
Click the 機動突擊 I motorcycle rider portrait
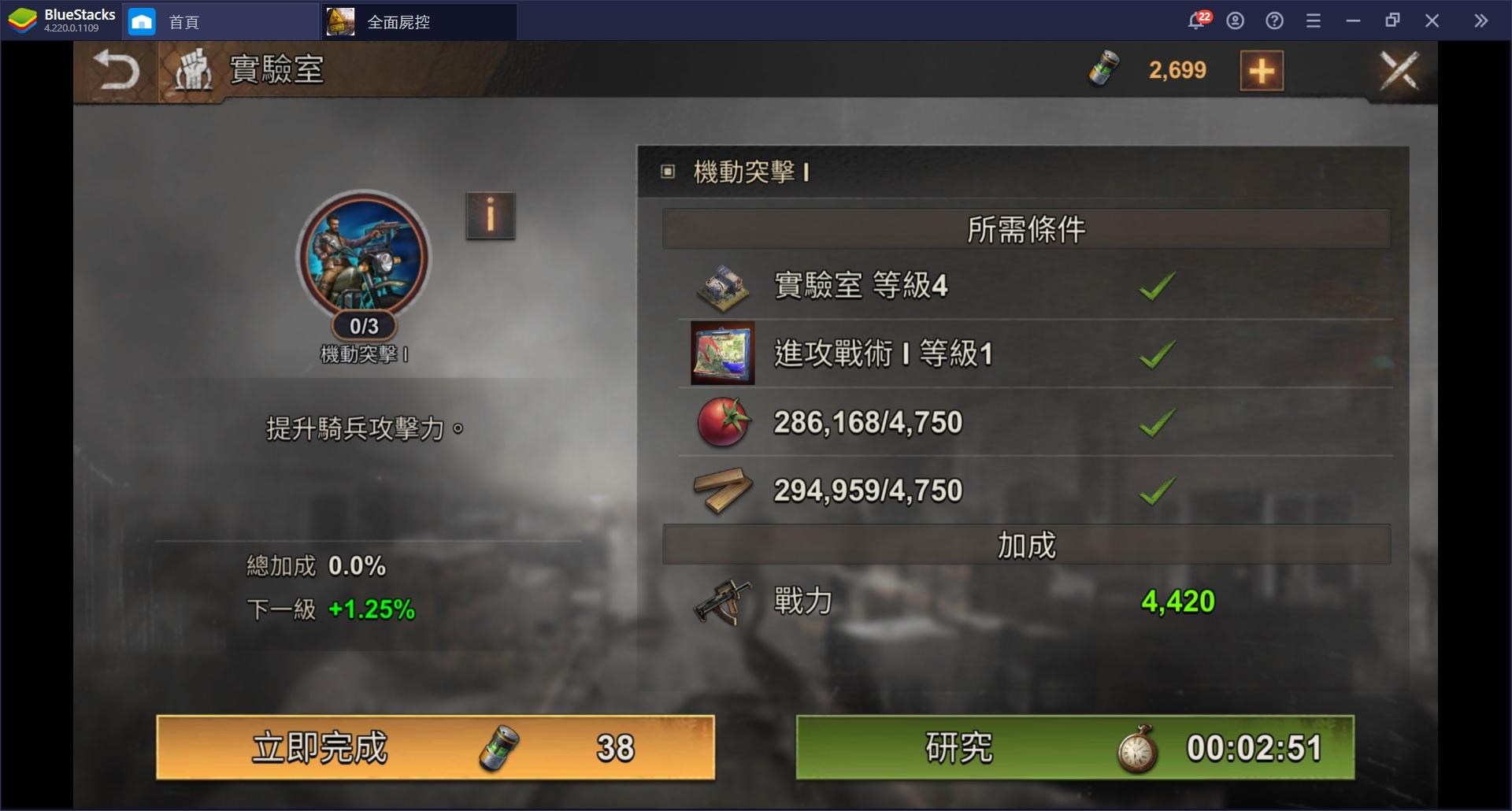[363, 257]
